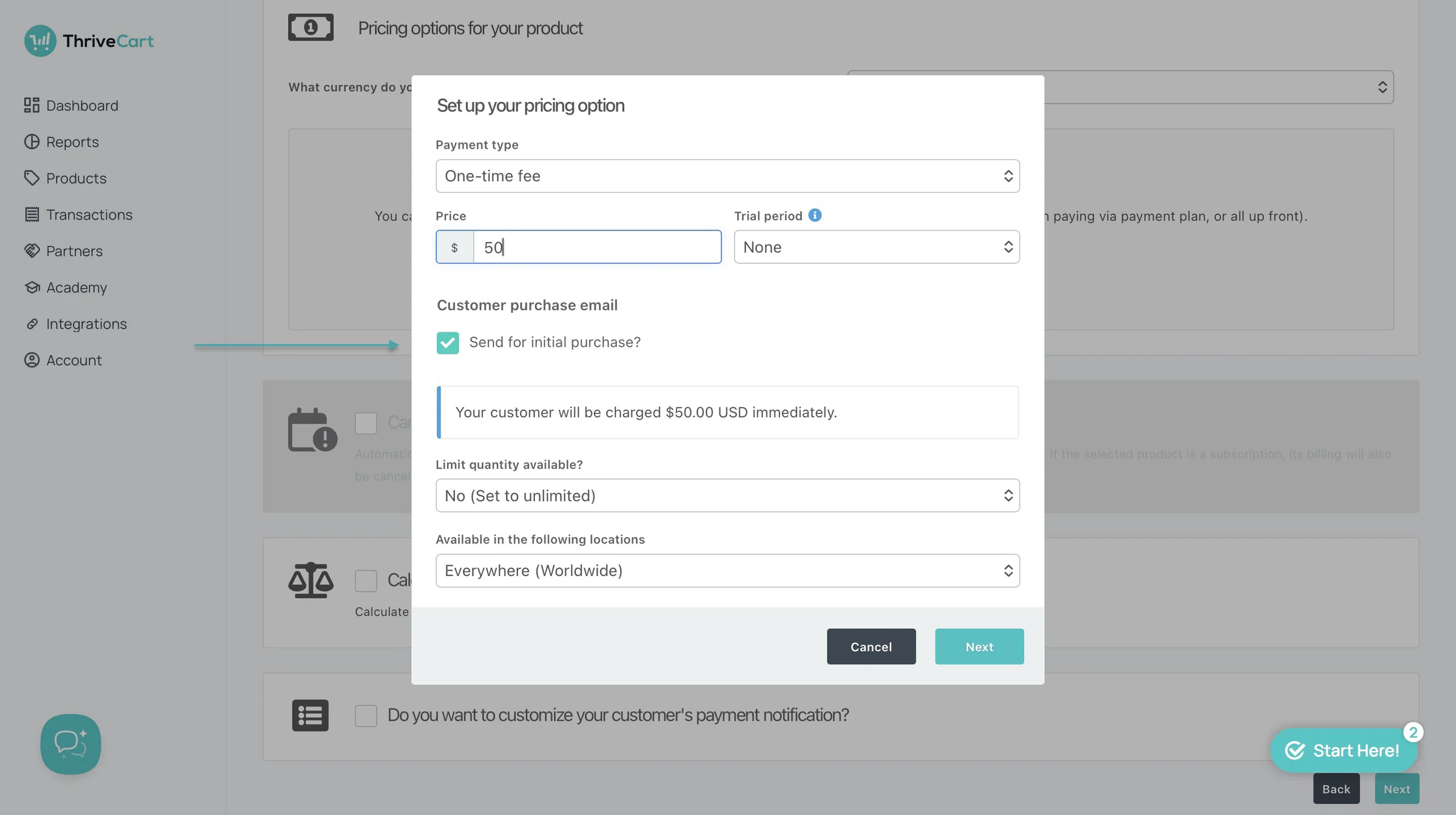This screenshot has height=815, width=1456.
Task: Uncheck Send for initial purchase
Action: tap(448, 343)
